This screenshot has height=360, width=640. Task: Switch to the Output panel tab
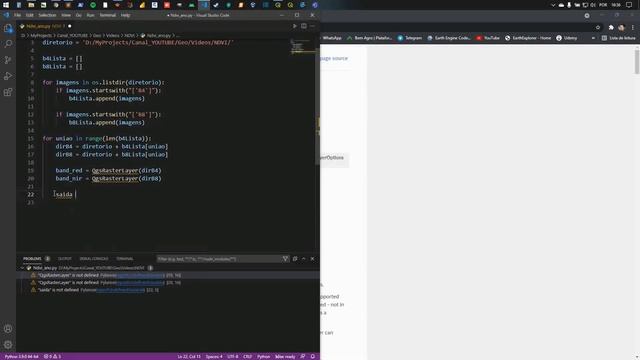[64, 259]
